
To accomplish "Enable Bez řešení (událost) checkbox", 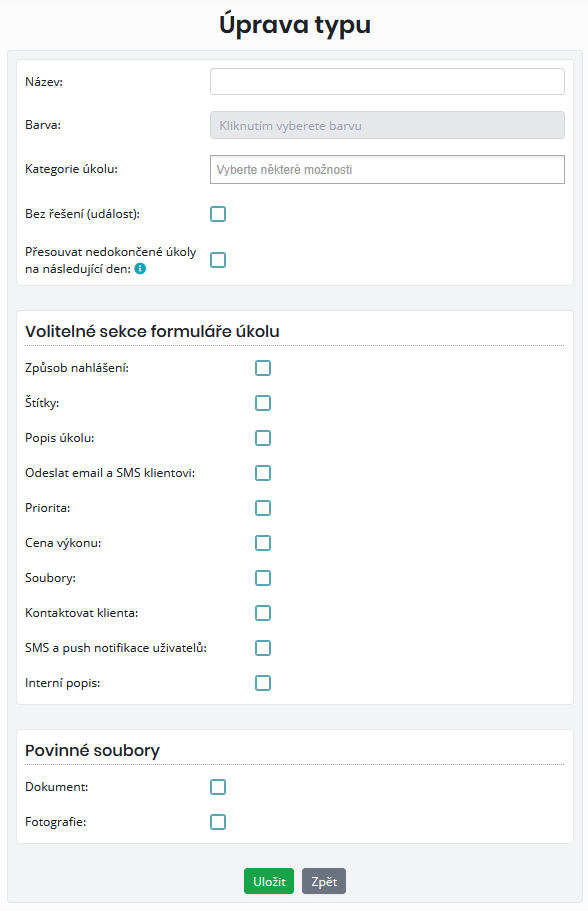I will [218, 214].
